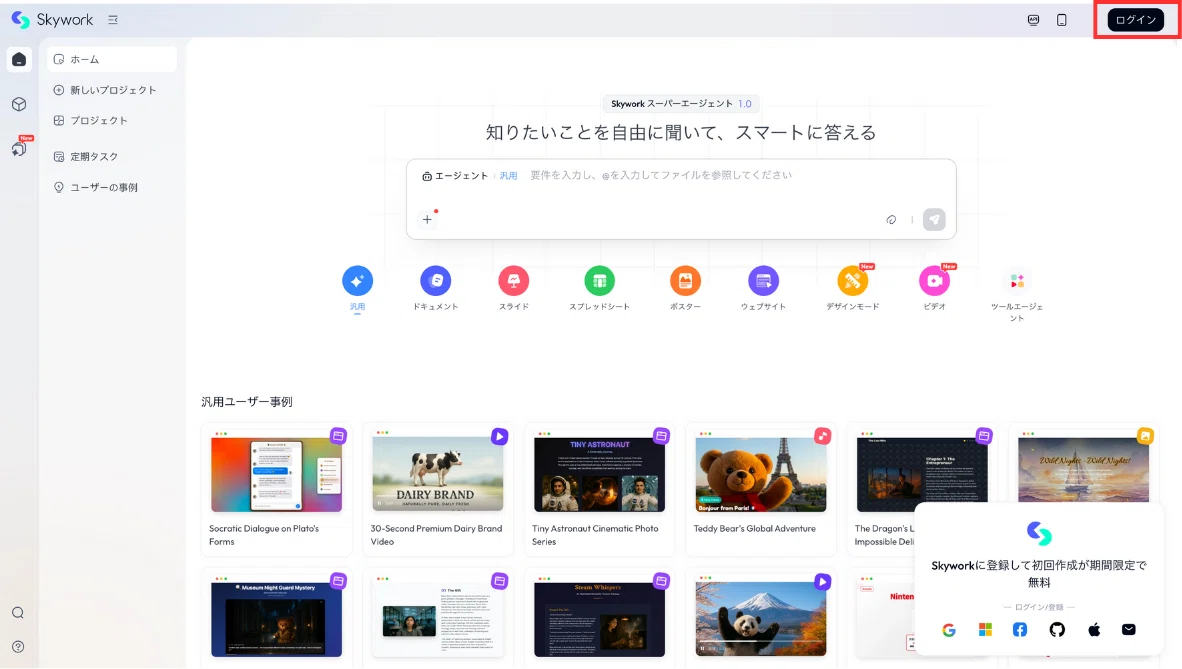Image resolution: width=1182 pixels, height=669 pixels.
Task: Open the エージェント mode selector
Action: 455,176
